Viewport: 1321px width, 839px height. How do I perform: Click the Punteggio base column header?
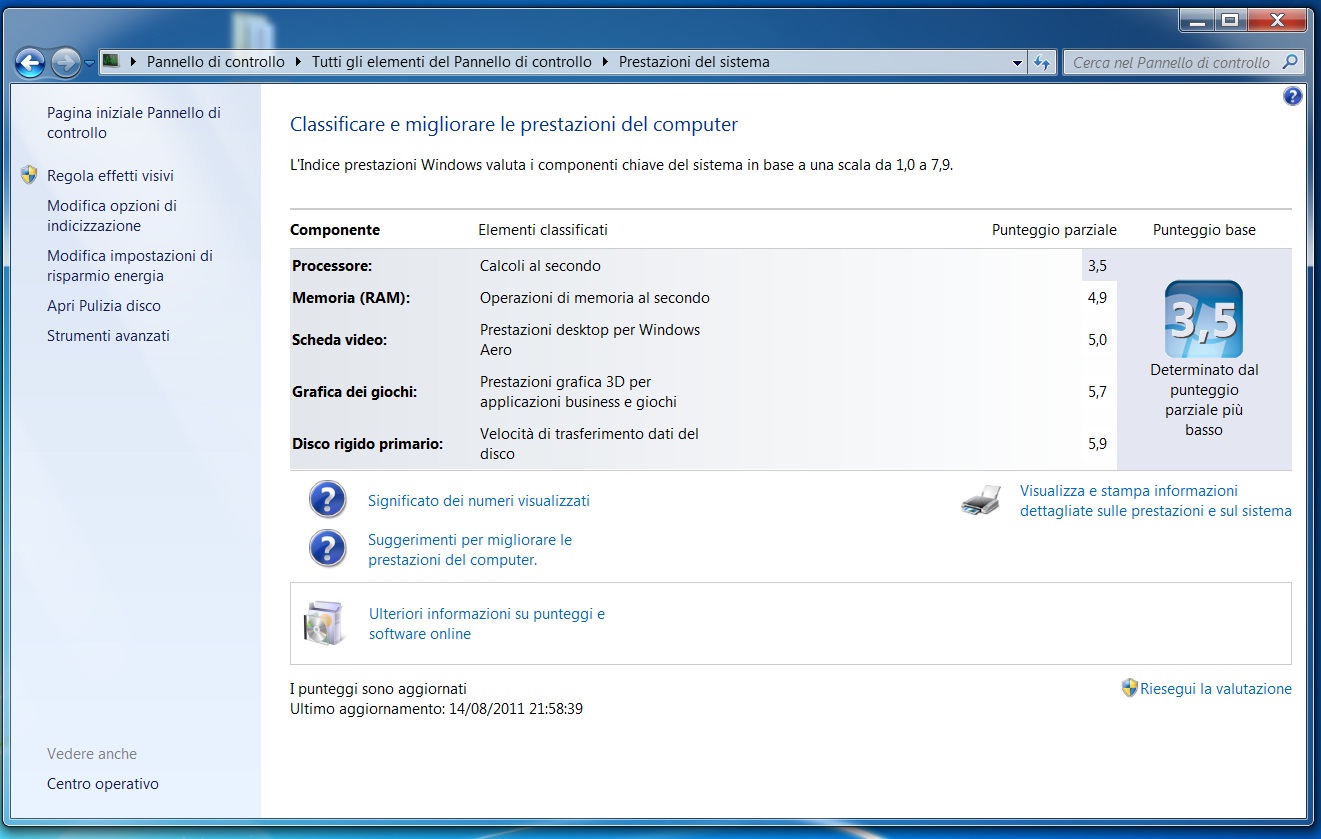click(x=1204, y=230)
